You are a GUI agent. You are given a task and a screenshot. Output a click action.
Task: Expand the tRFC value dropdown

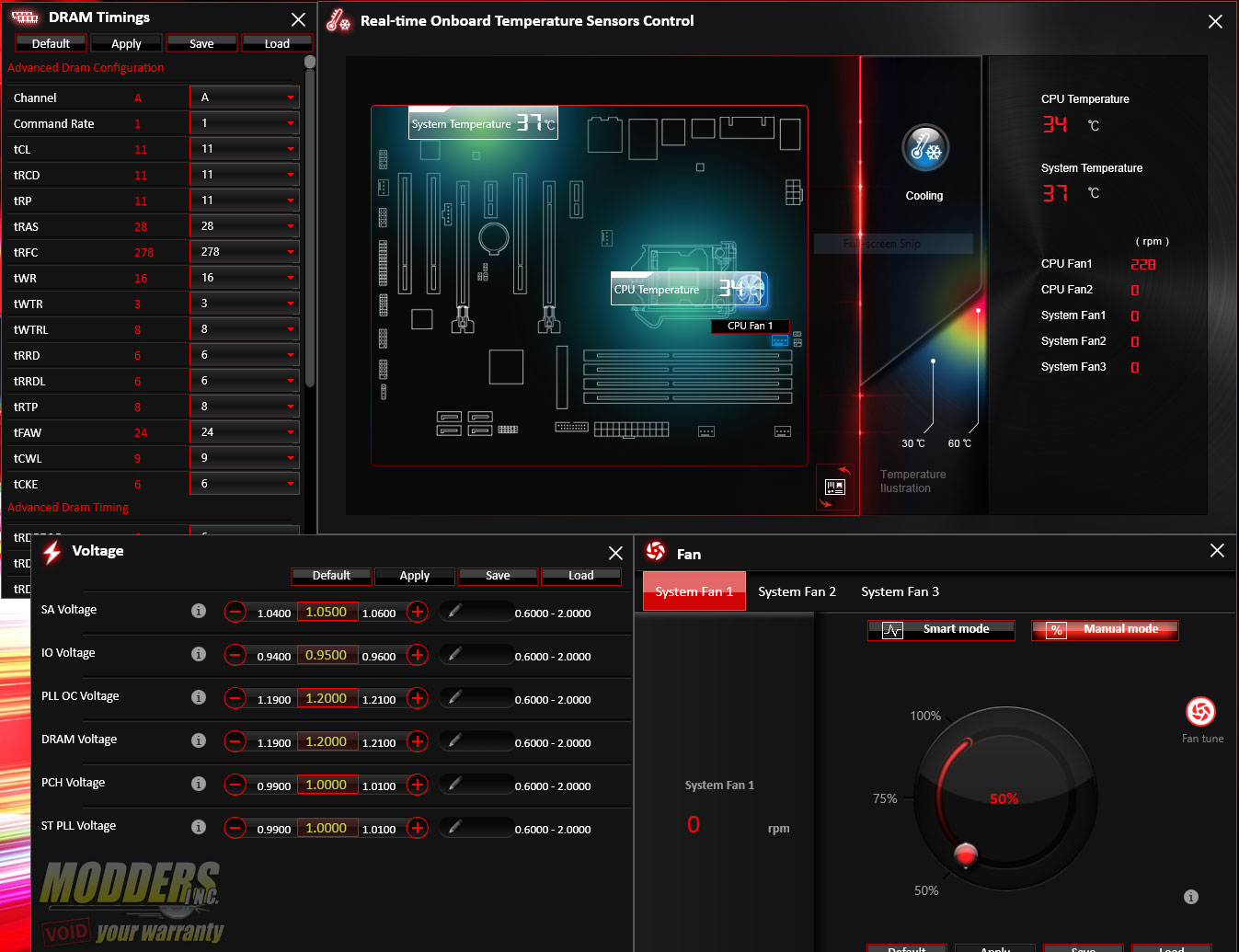245,252
